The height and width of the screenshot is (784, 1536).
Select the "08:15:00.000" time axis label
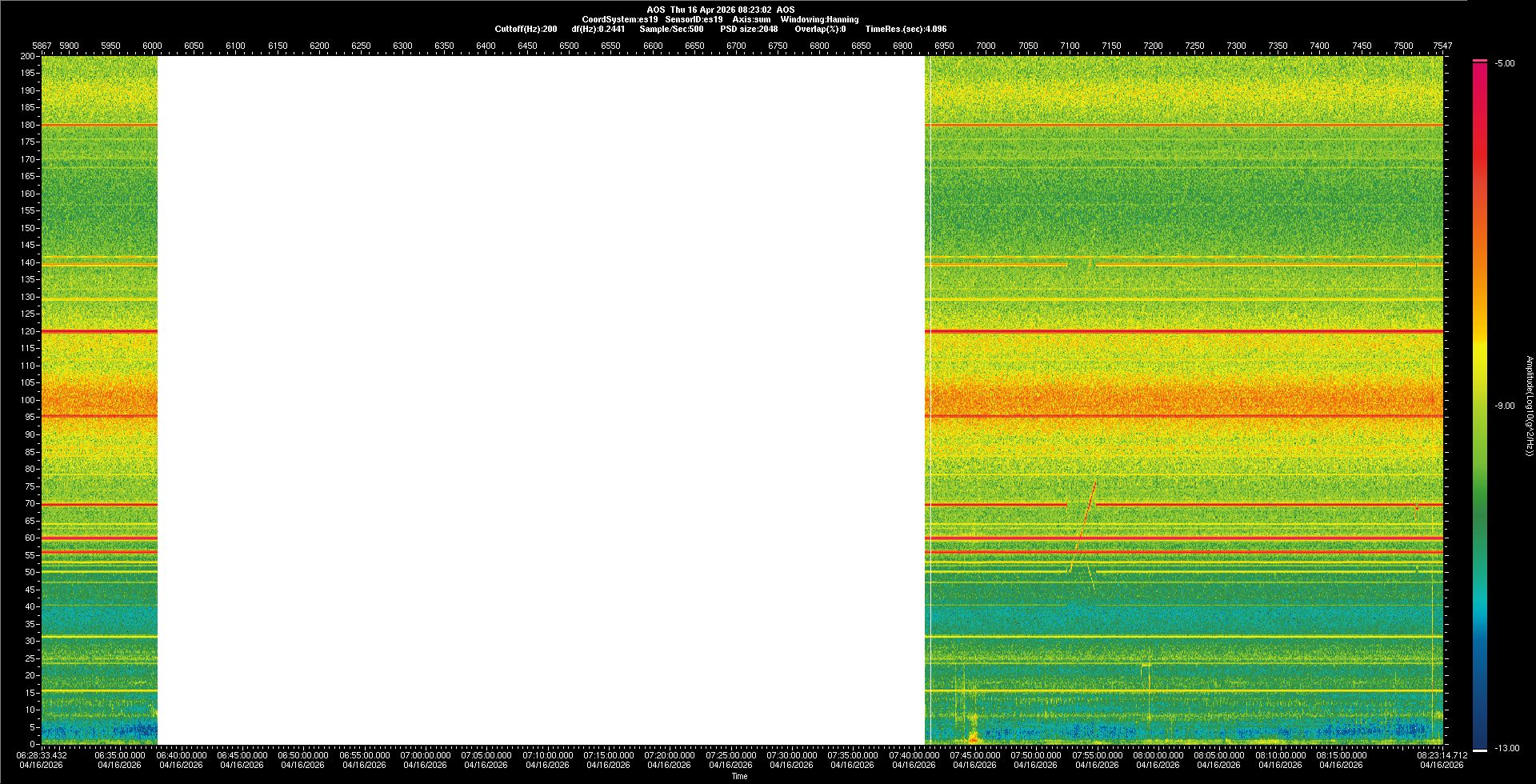coord(1342,754)
